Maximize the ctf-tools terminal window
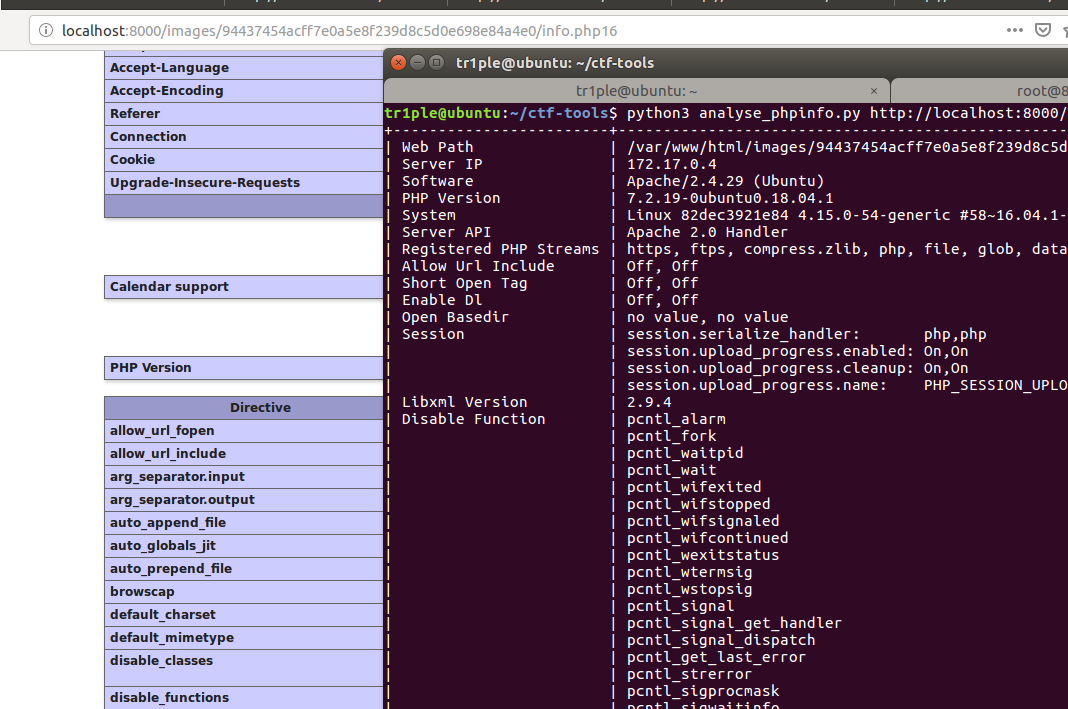The width and height of the screenshot is (1068, 709). click(437, 63)
